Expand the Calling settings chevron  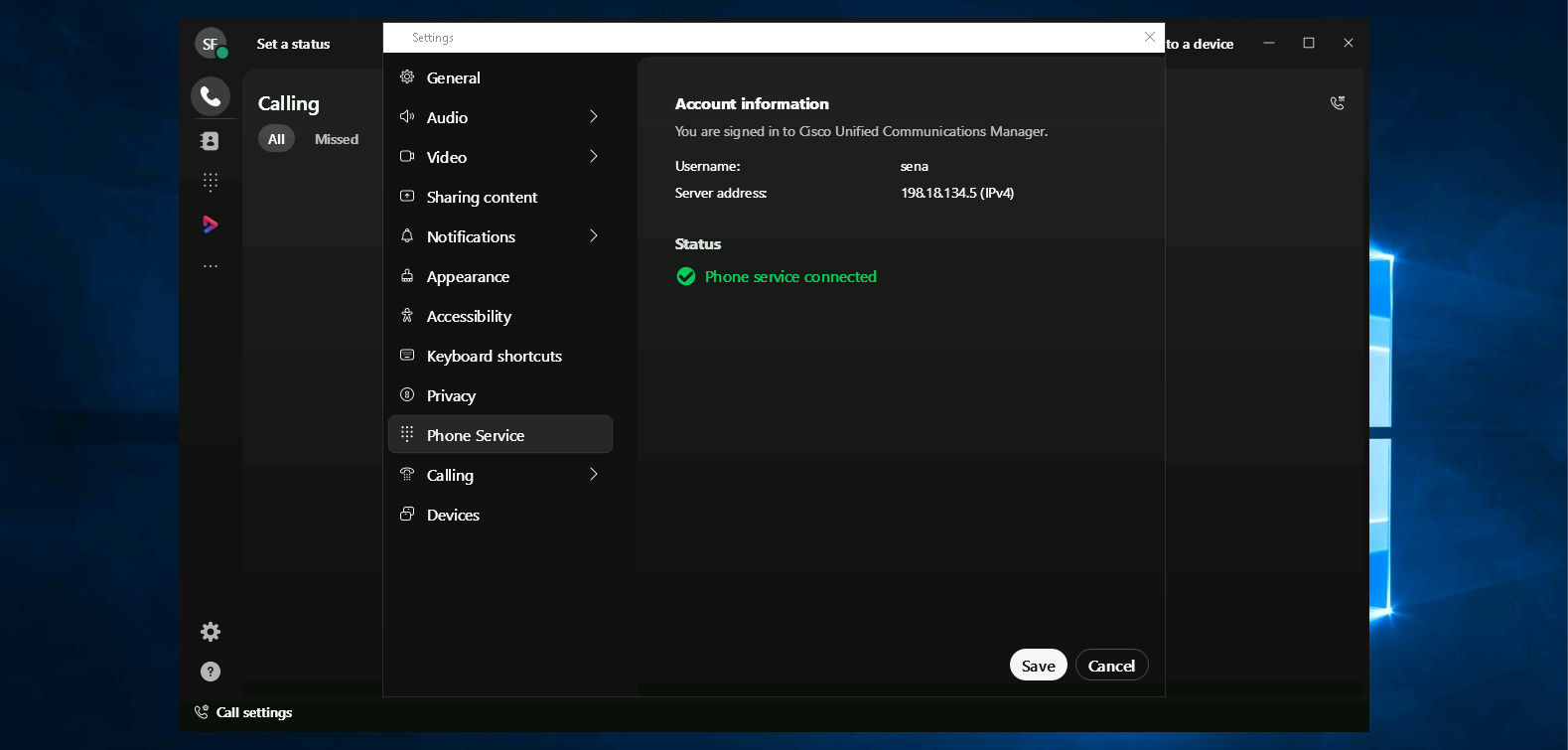click(594, 475)
